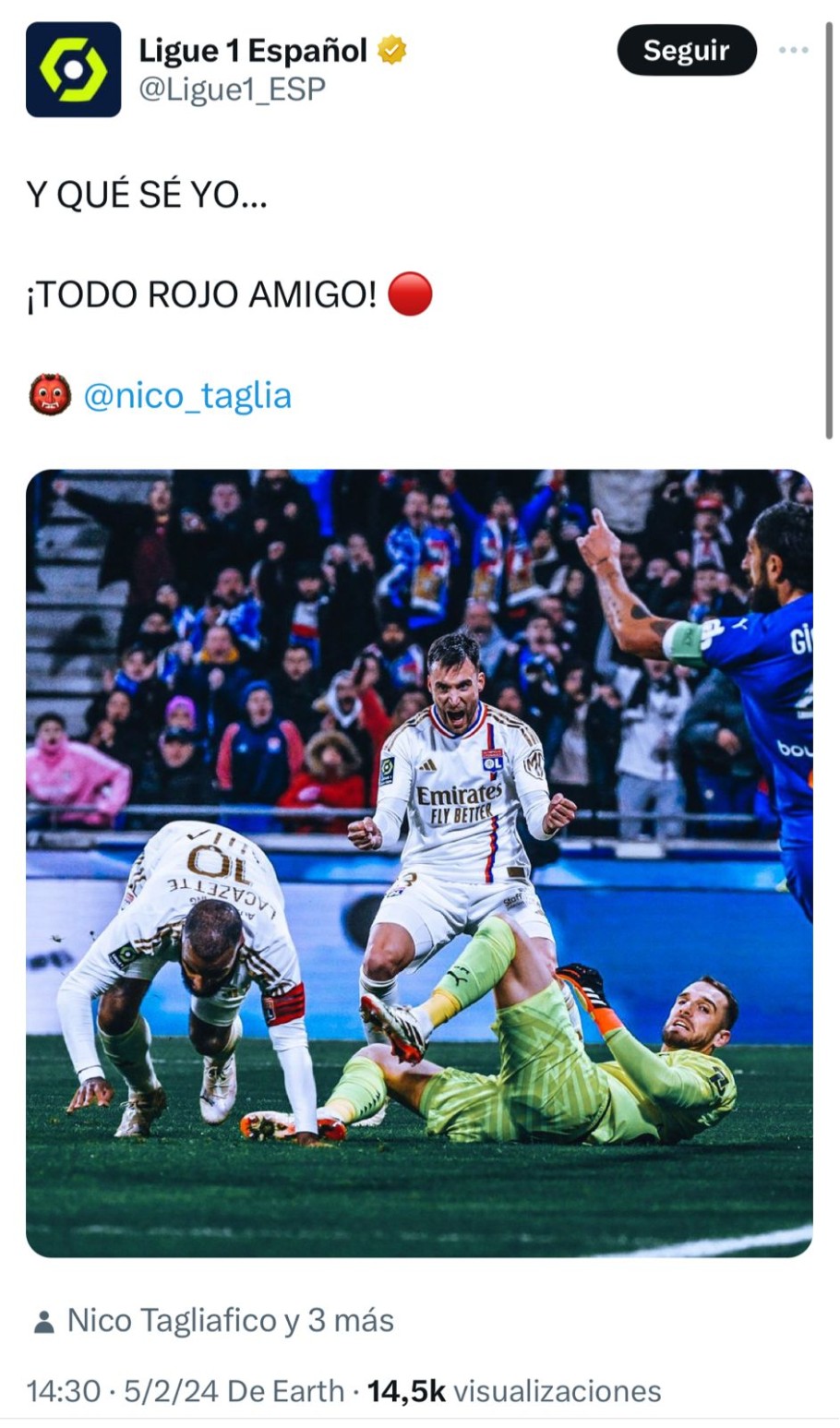Open the @Ligue1_ESP handle
The image size is (840, 1428).
(x=232, y=90)
